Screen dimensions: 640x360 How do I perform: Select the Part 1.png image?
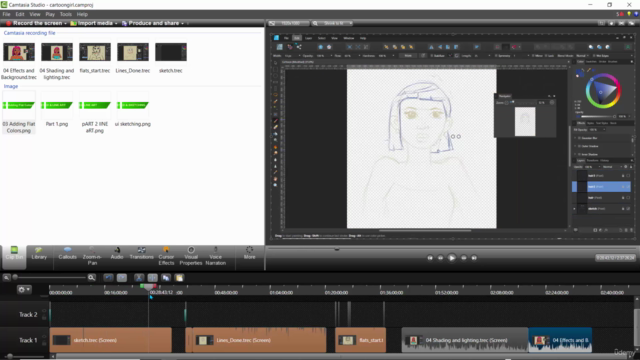(57, 105)
